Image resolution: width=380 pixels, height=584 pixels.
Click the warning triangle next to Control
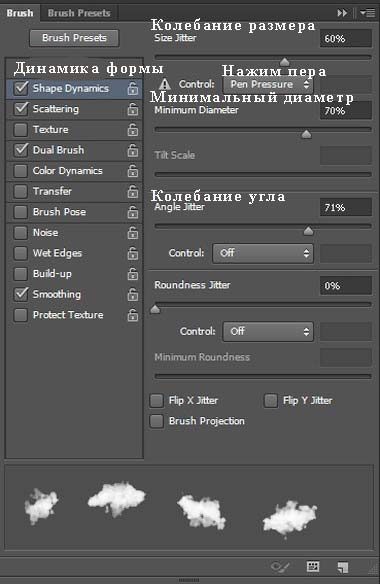[164, 84]
